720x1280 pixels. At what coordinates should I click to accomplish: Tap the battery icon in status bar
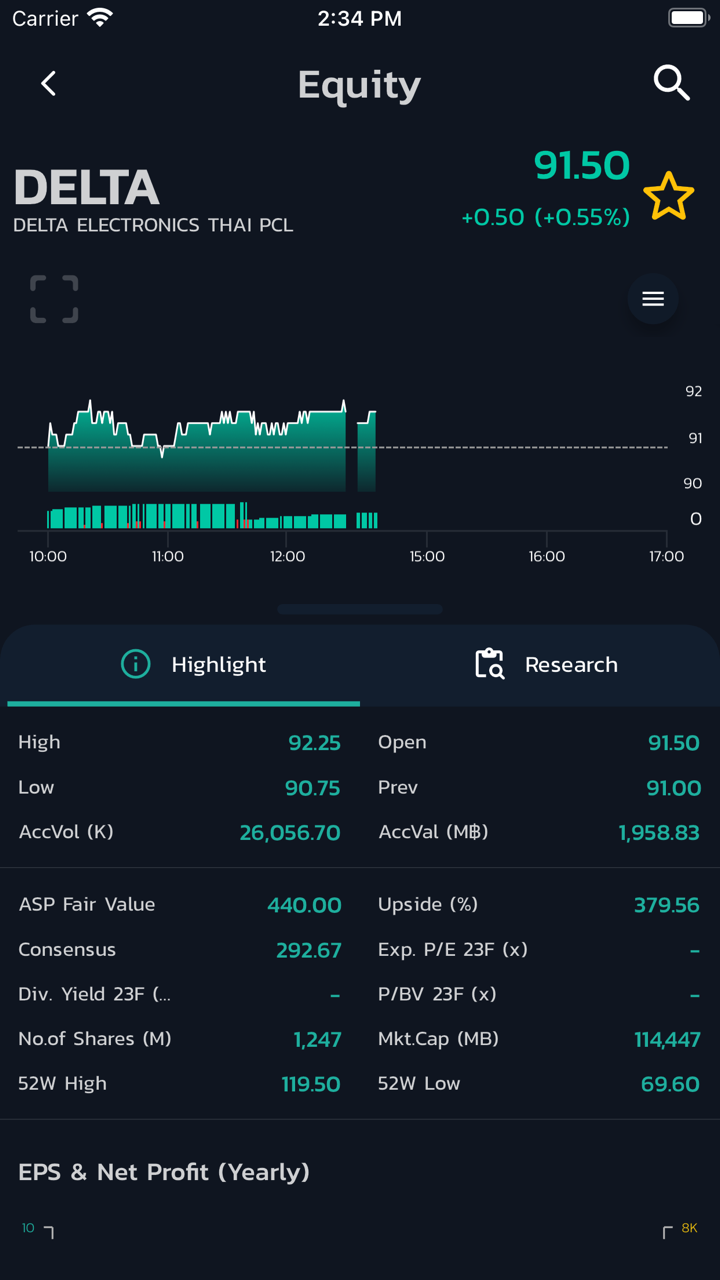[687, 18]
